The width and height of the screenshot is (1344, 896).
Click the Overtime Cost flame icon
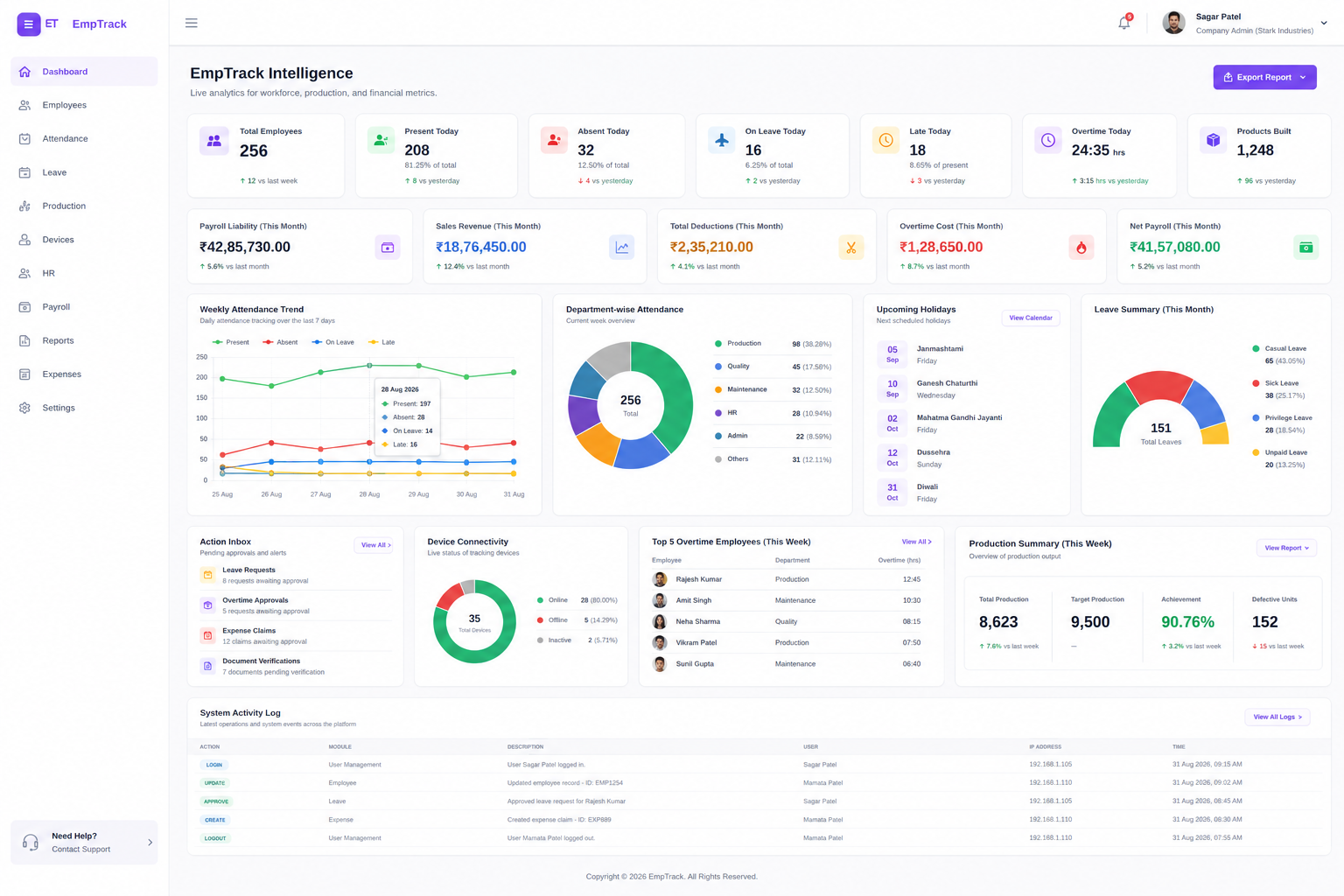point(1081,248)
